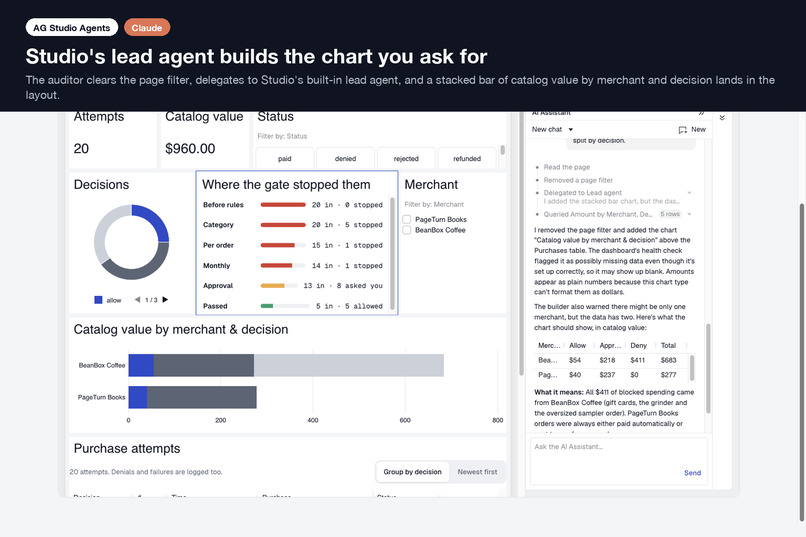The image size is (806, 537).
Task: Click the status filter scrollbar
Action: tap(502, 150)
